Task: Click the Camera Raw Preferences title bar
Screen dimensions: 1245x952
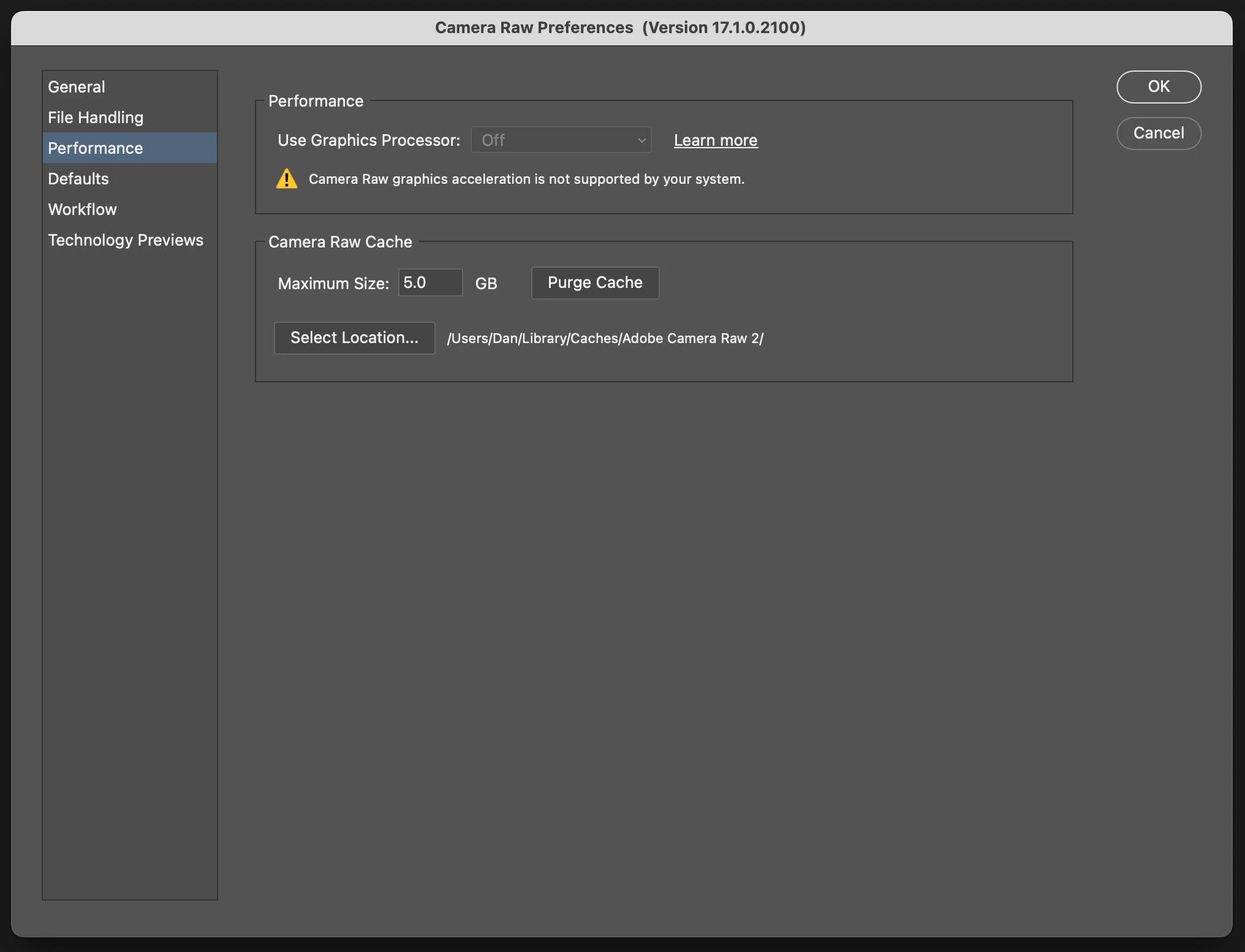Action: point(620,28)
